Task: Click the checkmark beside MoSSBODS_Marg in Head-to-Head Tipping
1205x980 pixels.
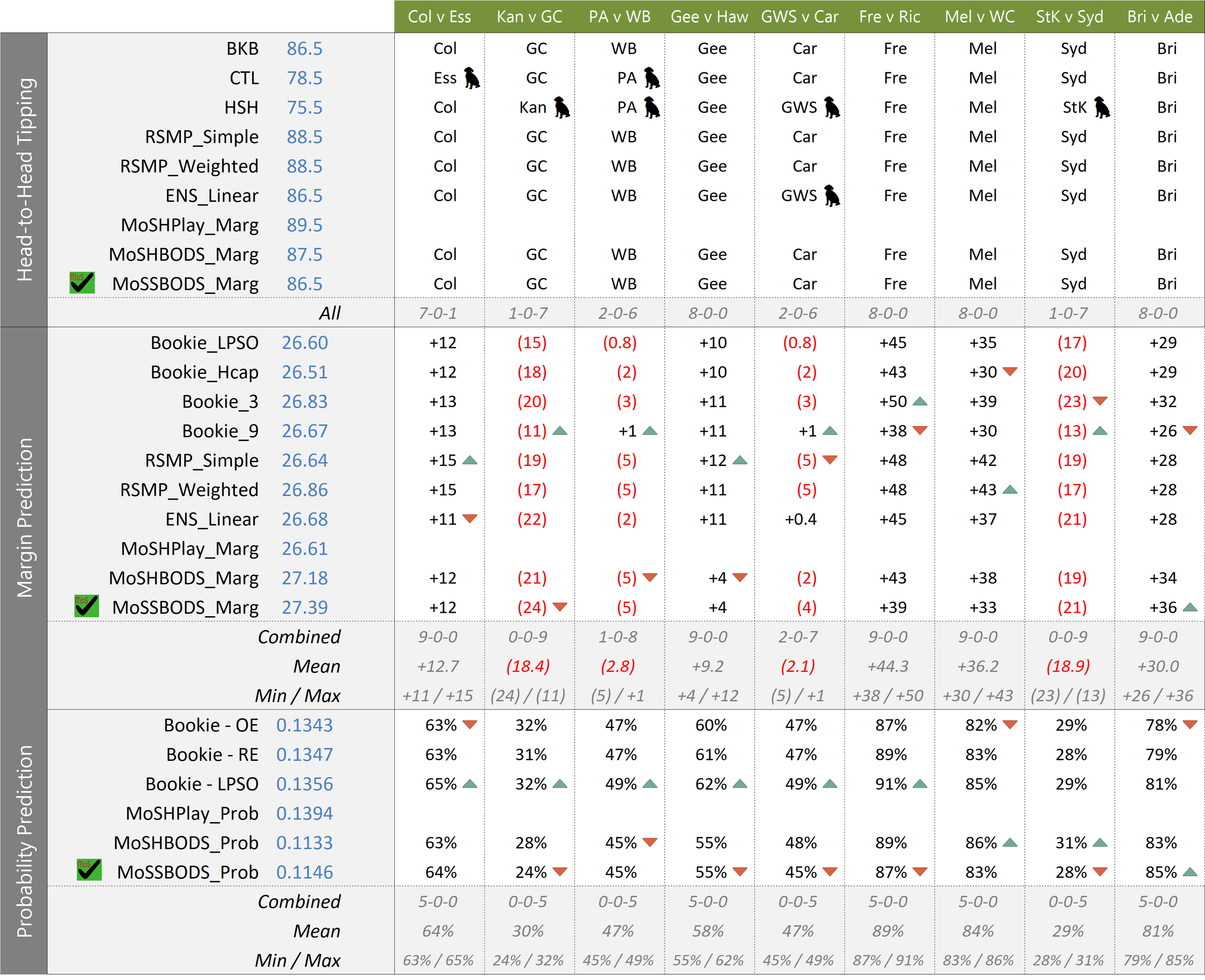Action: click(82, 283)
